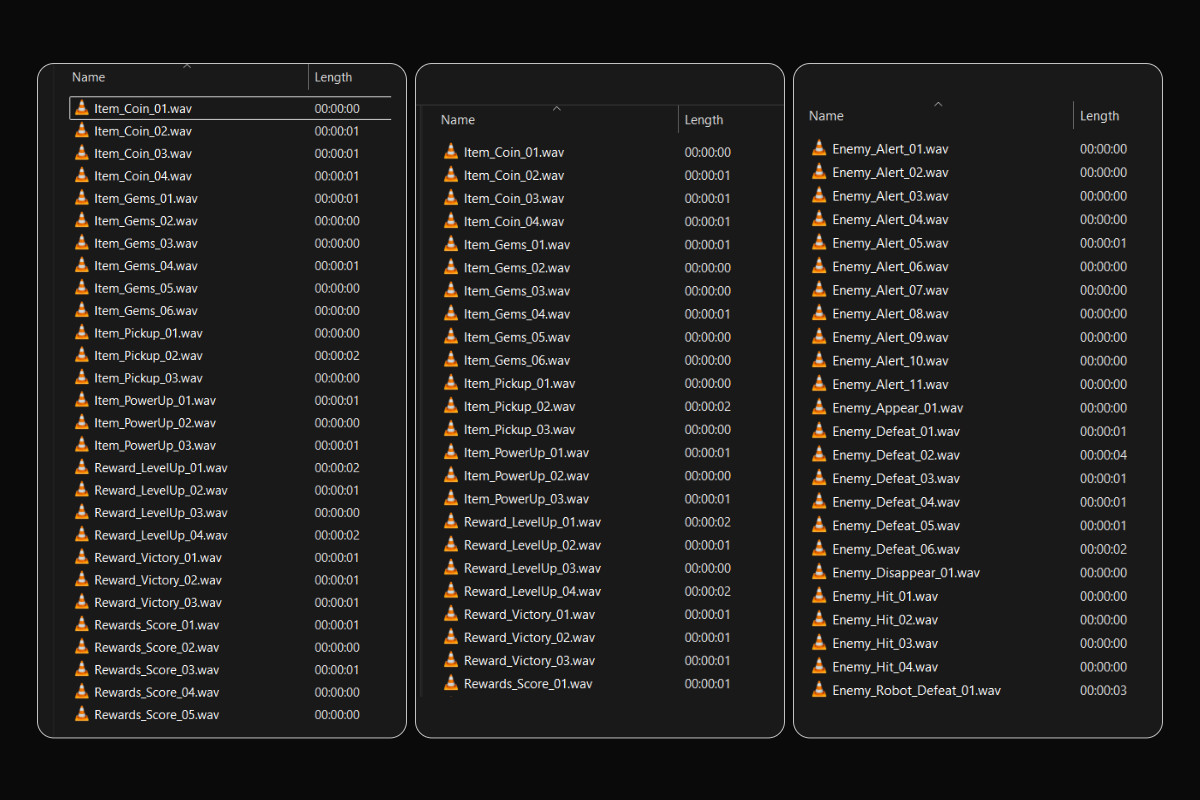The image size is (1200, 800).
Task: Select the VLC icon beside Enemy_Defeat_02.wav
Action: point(819,455)
